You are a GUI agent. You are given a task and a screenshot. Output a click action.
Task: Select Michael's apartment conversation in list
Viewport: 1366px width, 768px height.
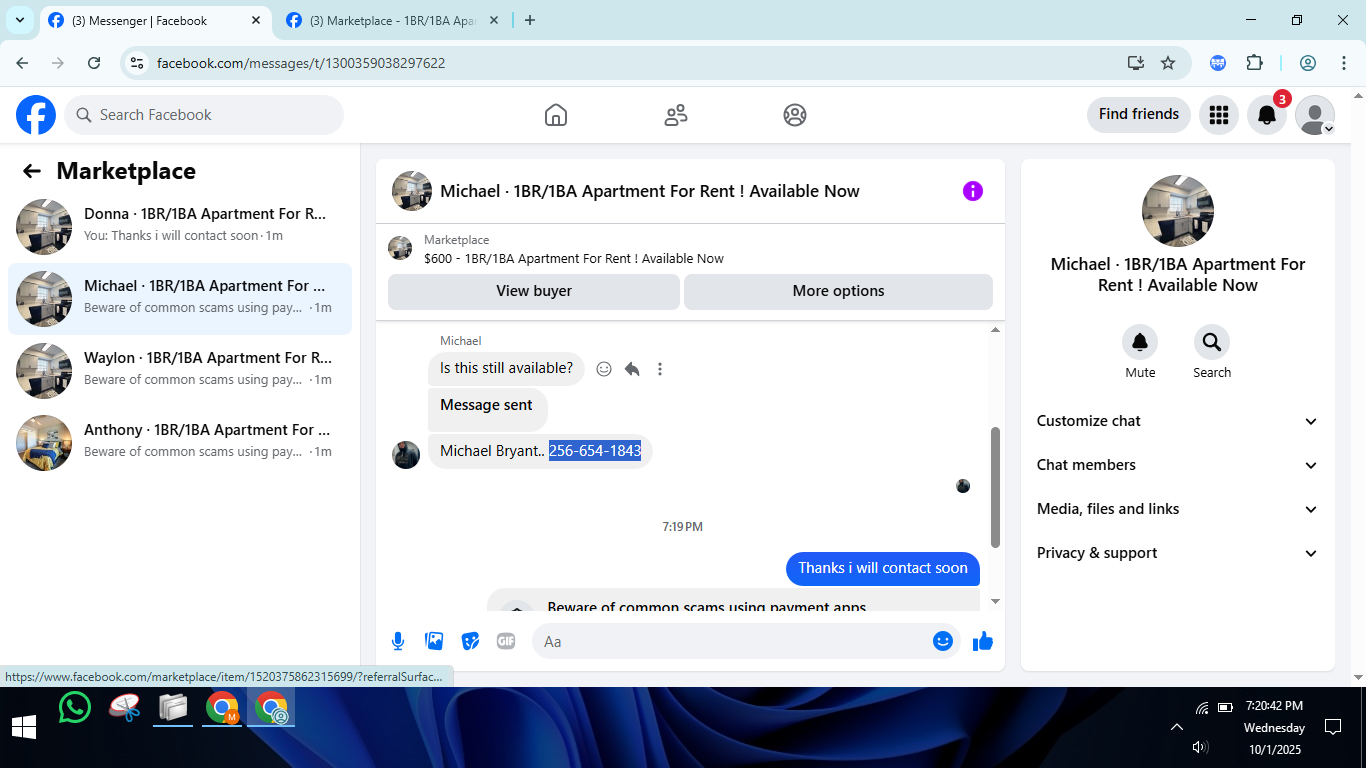(180, 299)
